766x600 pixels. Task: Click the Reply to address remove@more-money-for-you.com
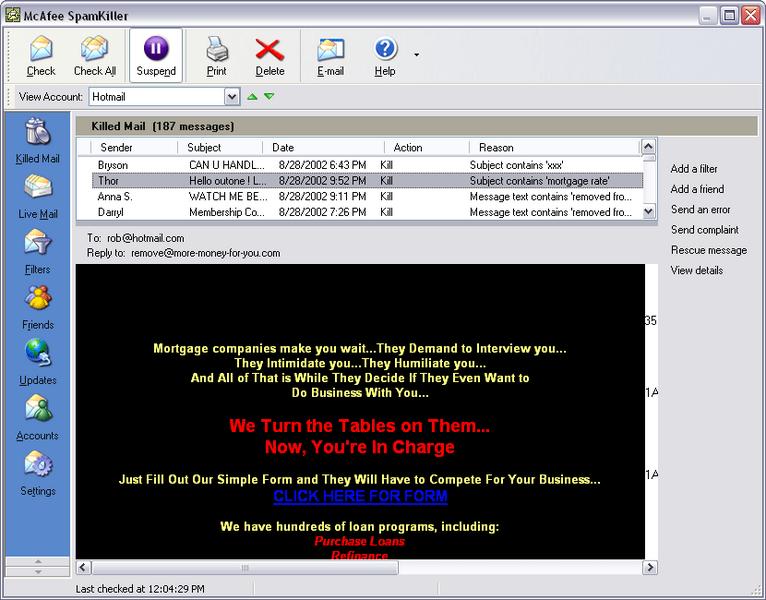tap(206, 253)
